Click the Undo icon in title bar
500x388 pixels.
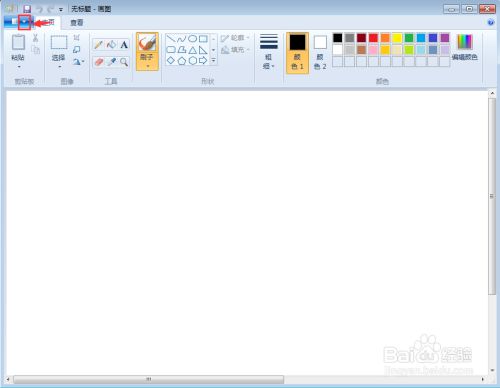pyautogui.click(x=39, y=9)
